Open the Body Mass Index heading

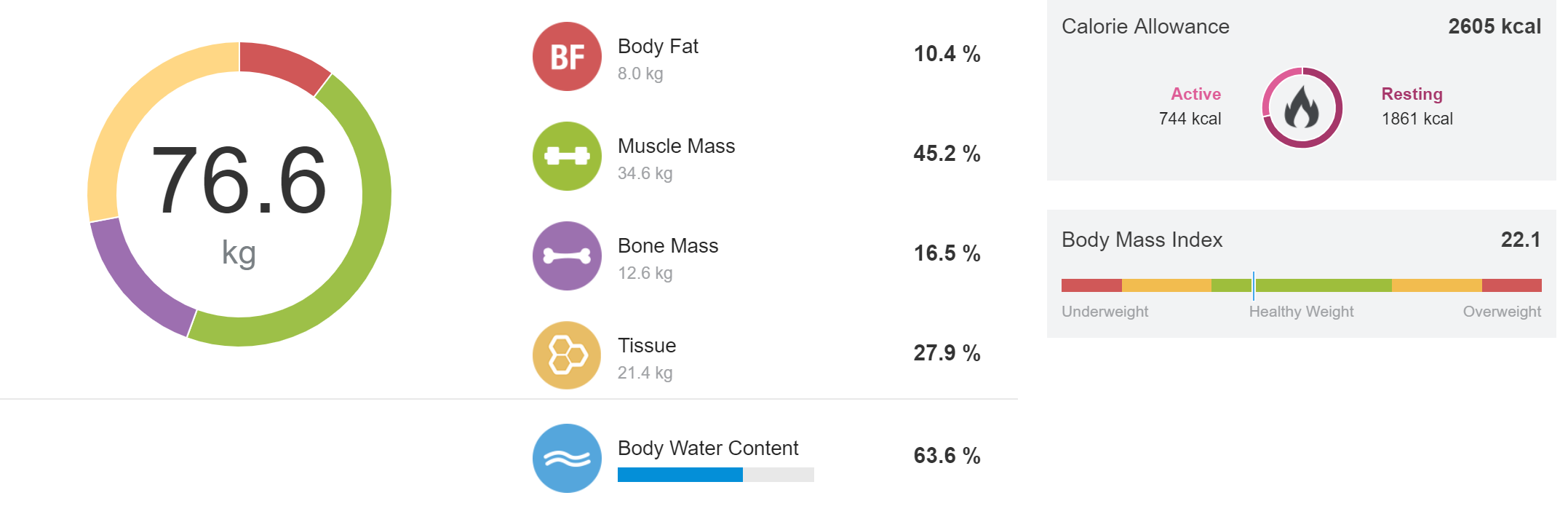(x=1142, y=240)
